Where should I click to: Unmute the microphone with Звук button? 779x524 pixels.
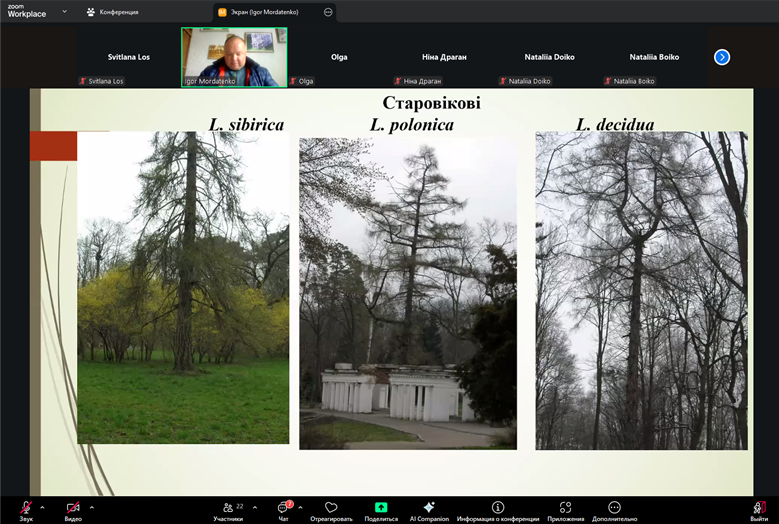[x=26, y=508]
